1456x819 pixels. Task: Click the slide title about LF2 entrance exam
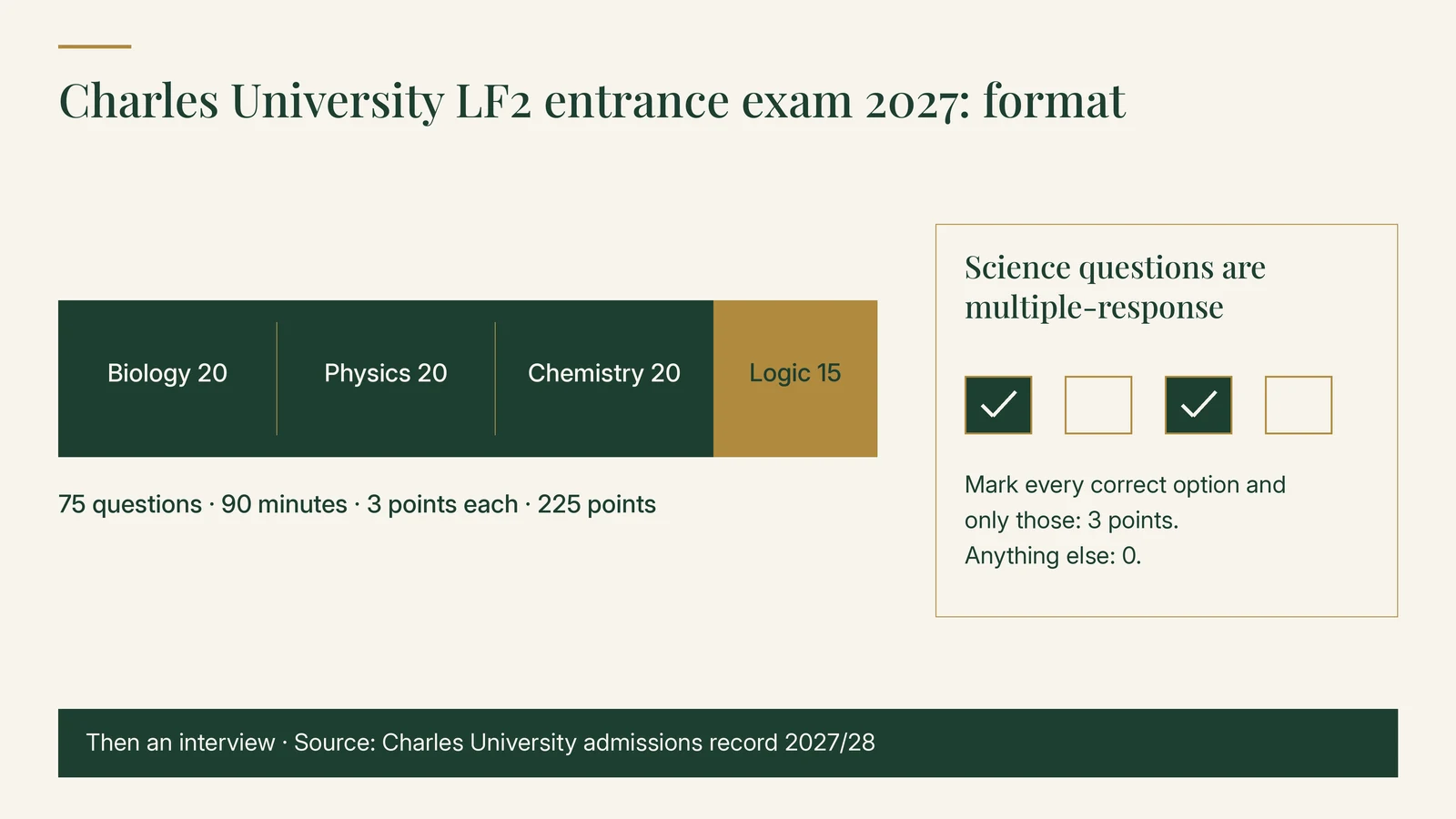coord(592,101)
